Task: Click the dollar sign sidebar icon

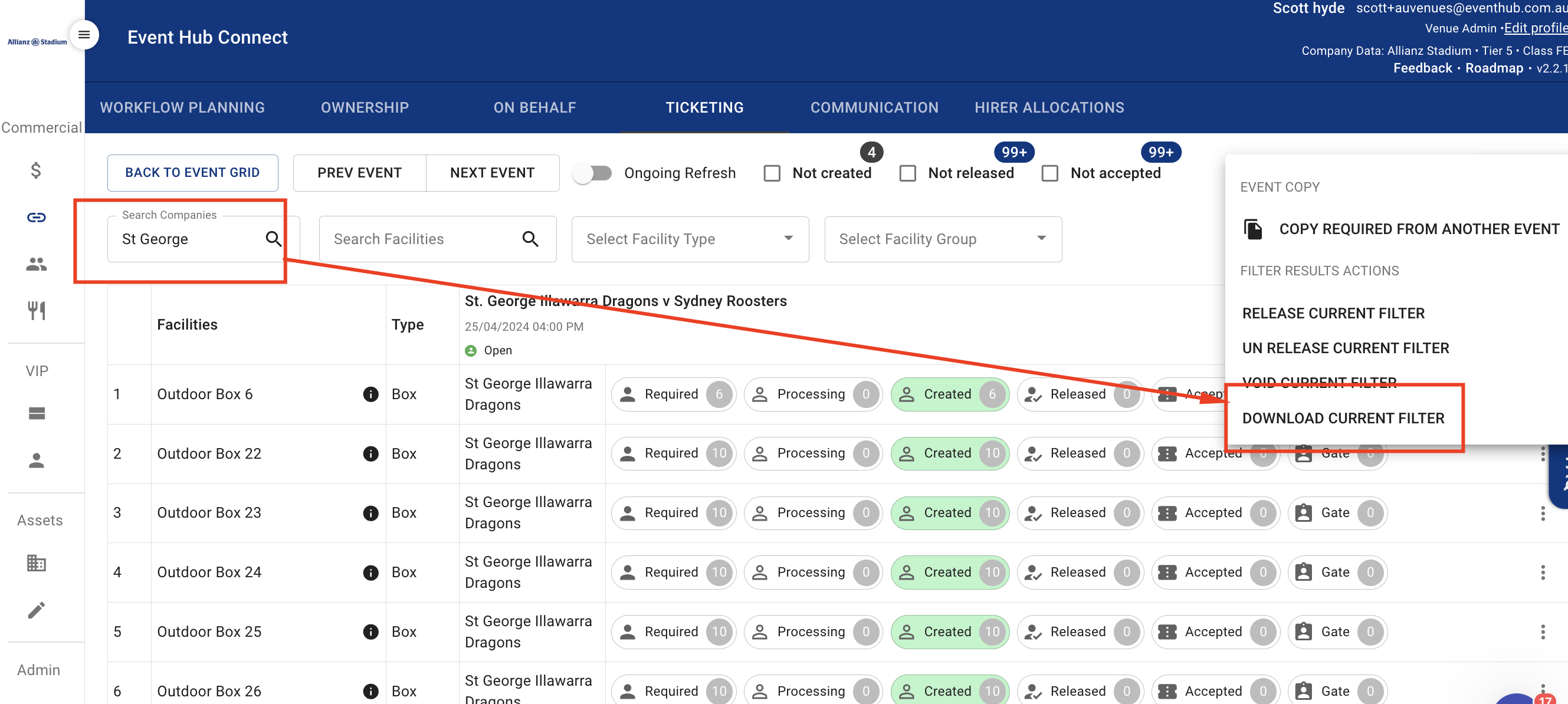Action: [37, 170]
